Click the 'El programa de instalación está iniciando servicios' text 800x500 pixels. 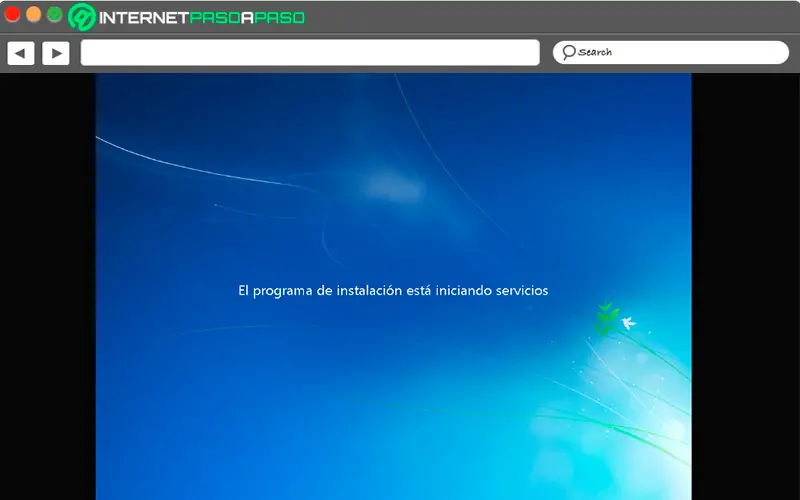click(x=393, y=291)
